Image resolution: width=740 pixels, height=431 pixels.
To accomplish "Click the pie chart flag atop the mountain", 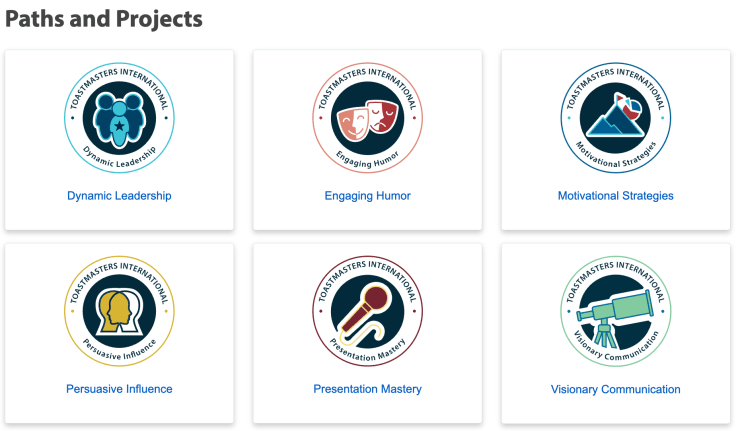I will point(627,103).
